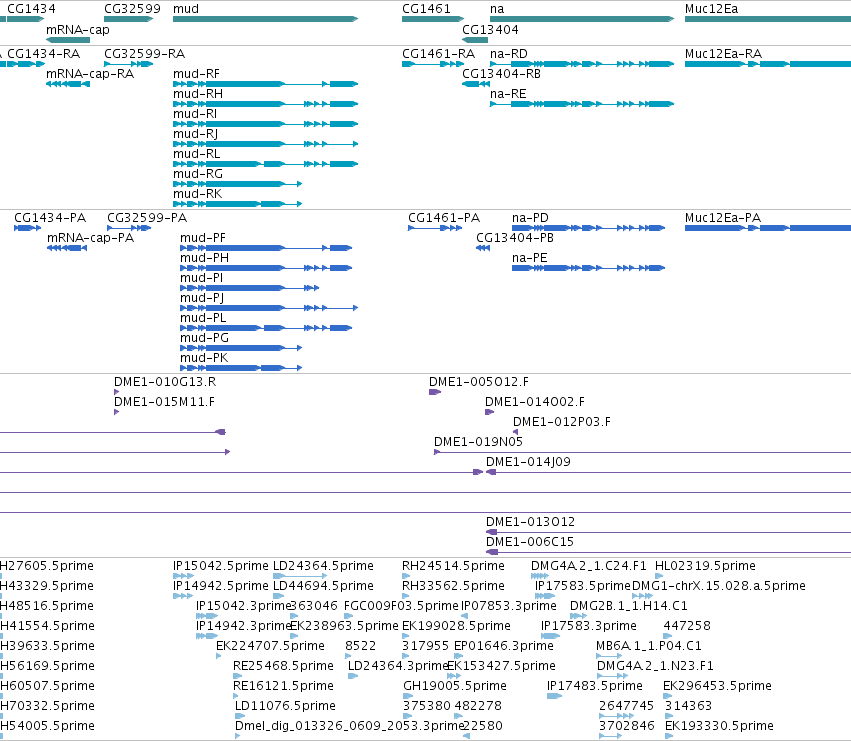The image size is (851, 741).
Task: Select transcript mud-RK
Action: tap(237, 204)
